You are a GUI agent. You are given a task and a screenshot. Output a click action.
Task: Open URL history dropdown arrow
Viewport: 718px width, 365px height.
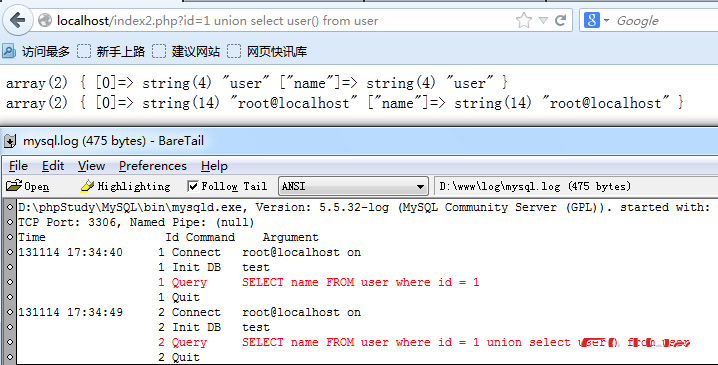[x=543, y=21]
